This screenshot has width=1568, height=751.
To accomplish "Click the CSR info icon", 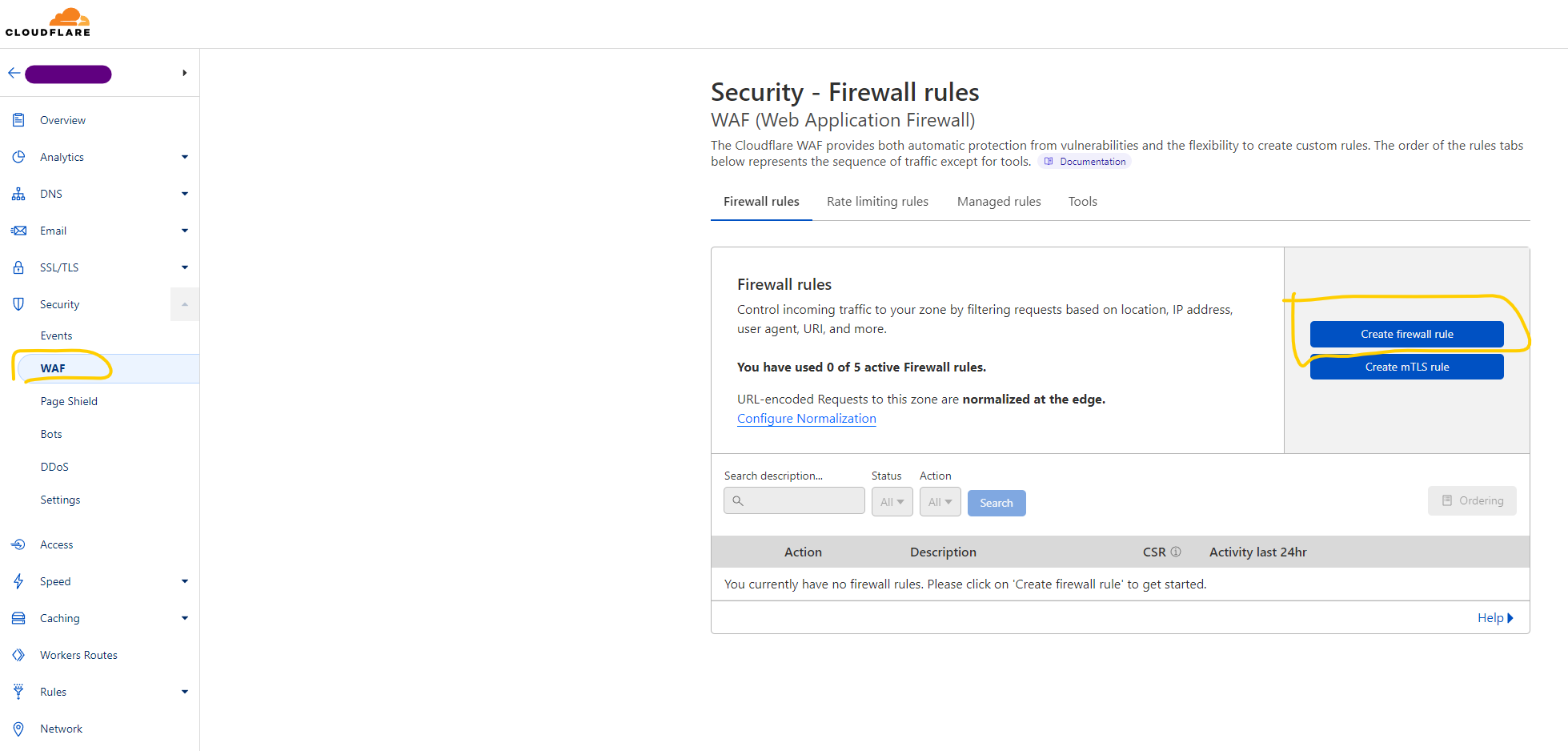I will pos(1176,552).
